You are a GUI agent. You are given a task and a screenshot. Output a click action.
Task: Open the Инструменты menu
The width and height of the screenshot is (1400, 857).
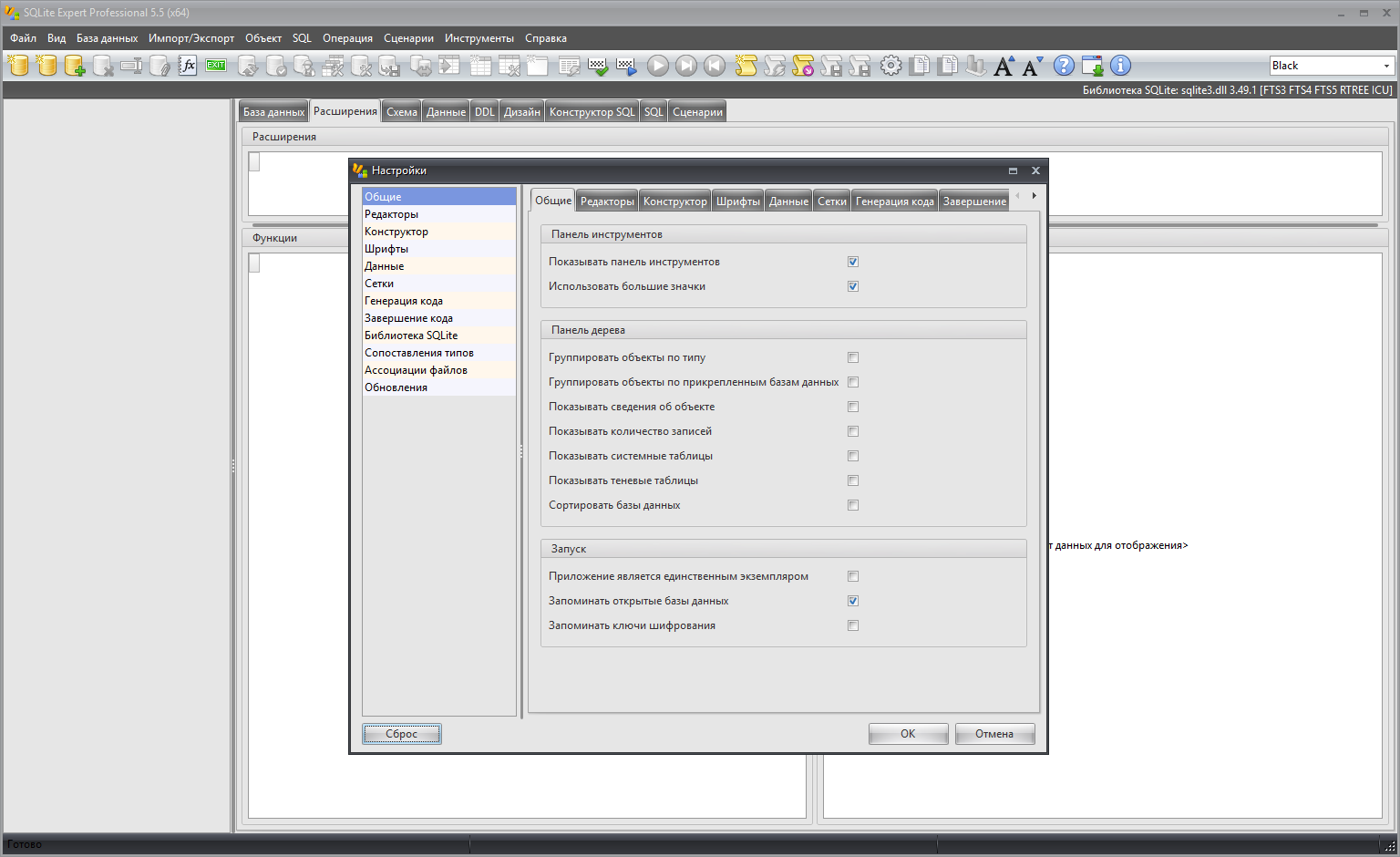tap(479, 38)
